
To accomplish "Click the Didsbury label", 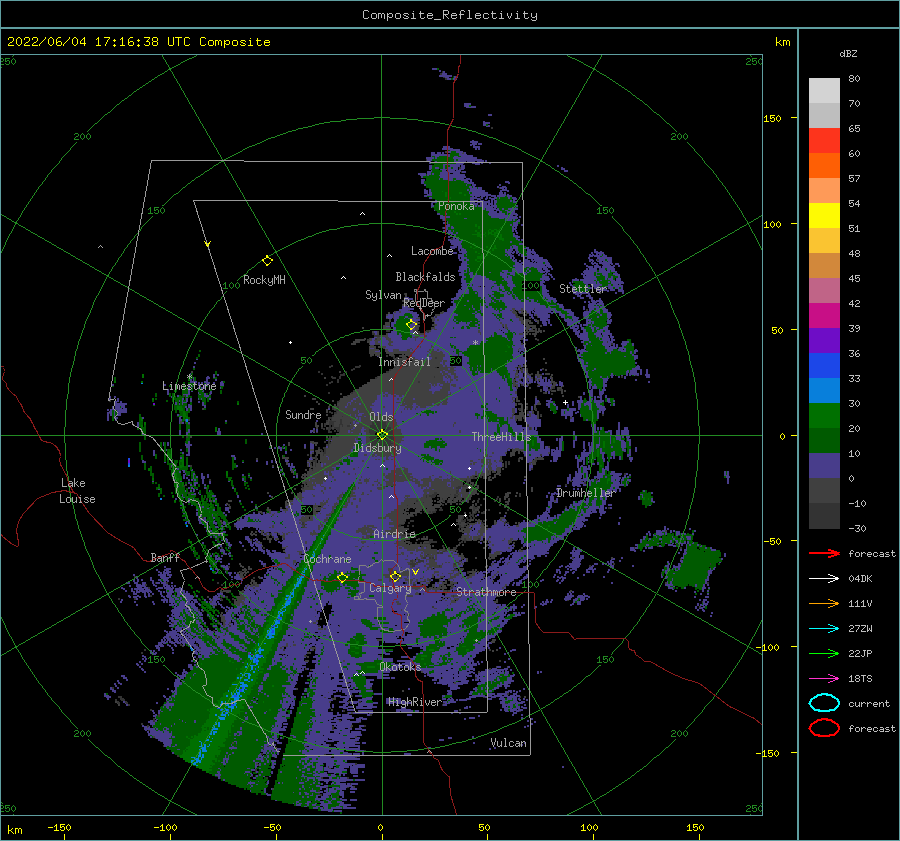I will click(x=378, y=448).
